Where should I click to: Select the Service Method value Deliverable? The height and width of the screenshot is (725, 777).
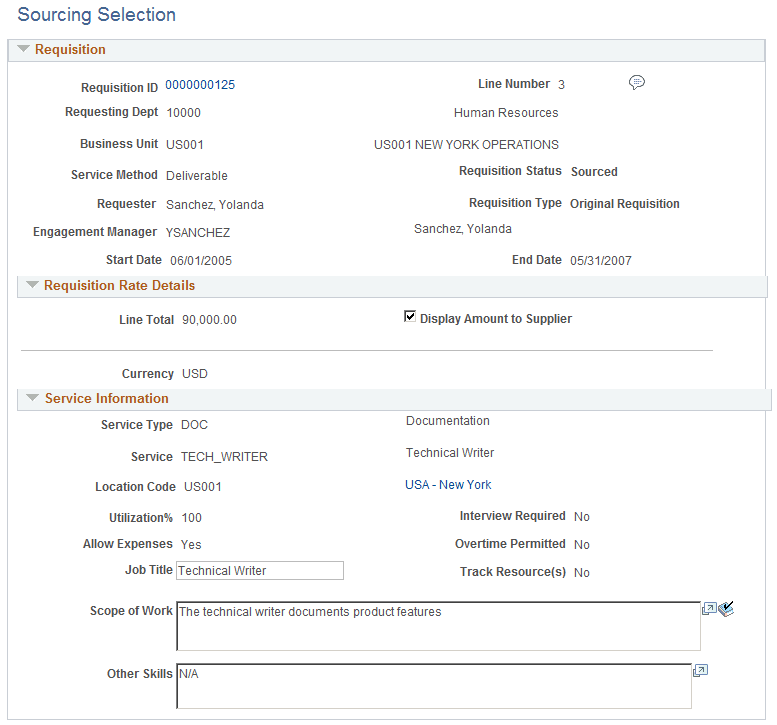(x=197, y=175)
